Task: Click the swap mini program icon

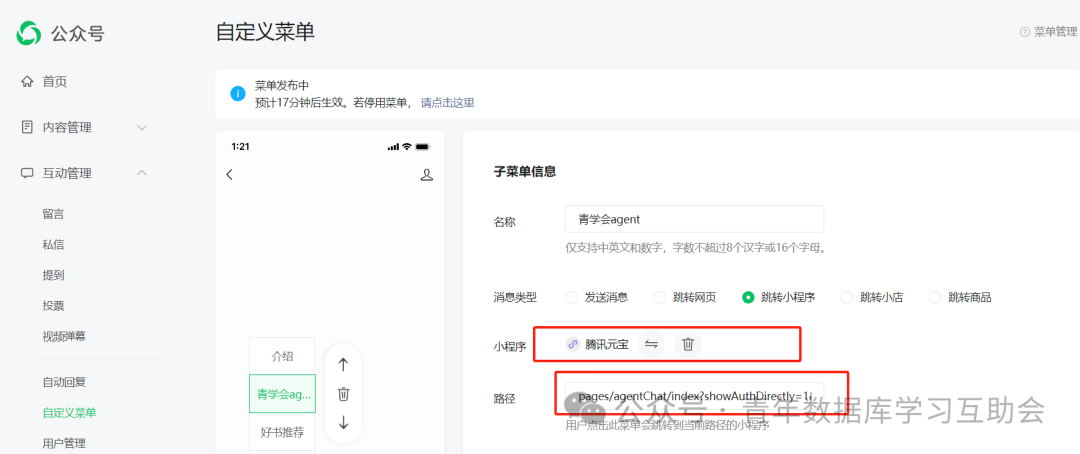Action: (x=651, y=344)
